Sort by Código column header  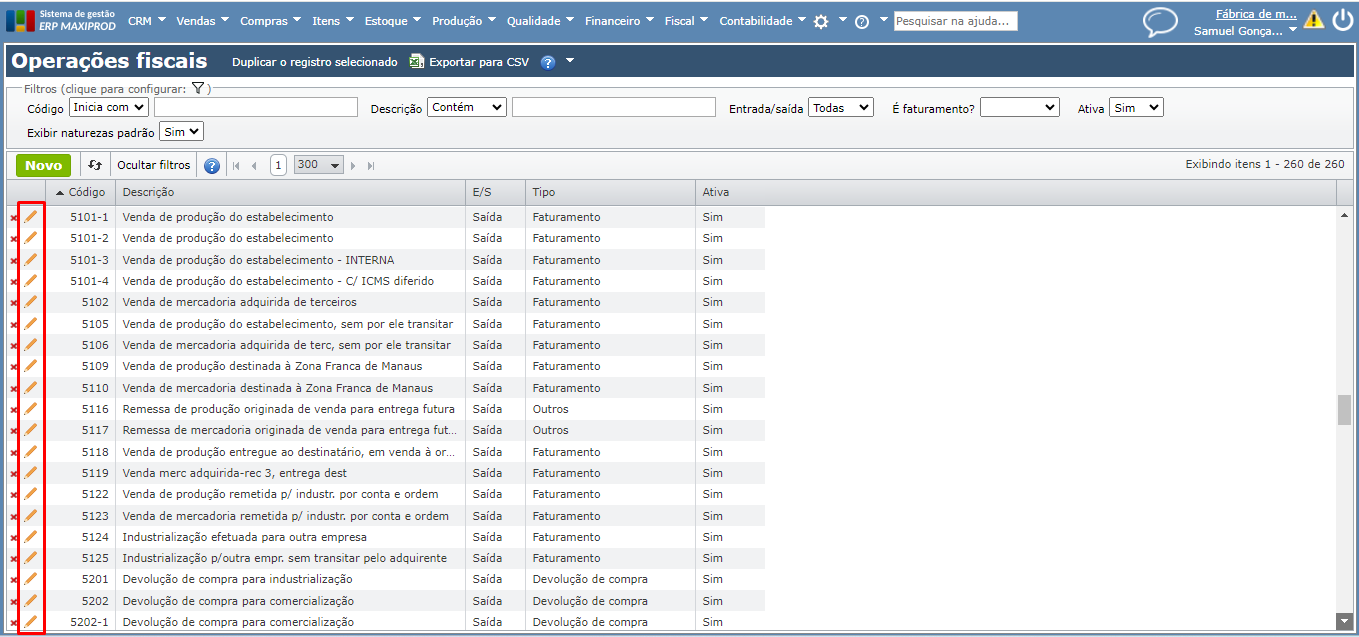coord(80,192)
